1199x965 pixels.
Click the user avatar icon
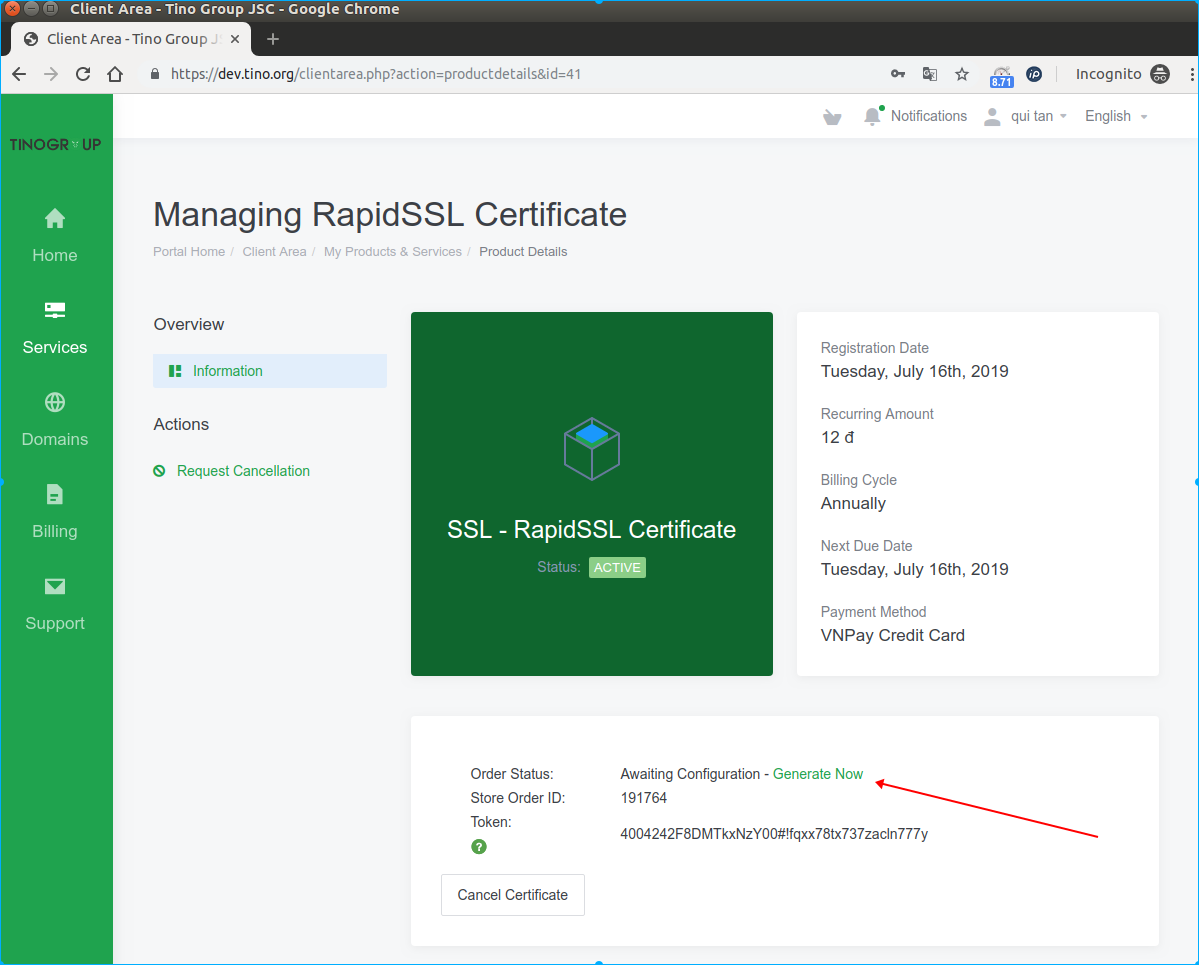(x=992, y=116)
